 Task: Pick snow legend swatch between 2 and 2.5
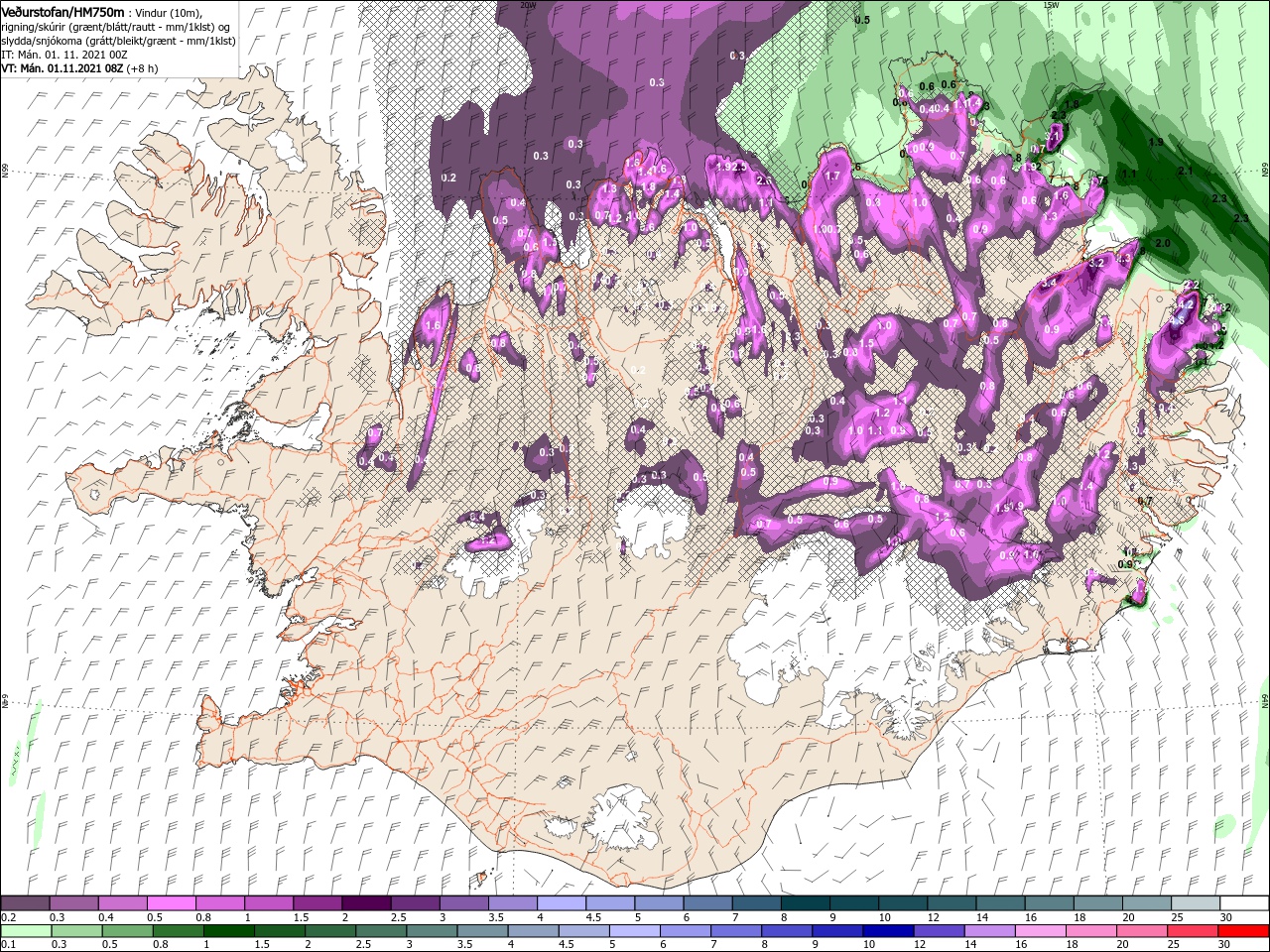click(x=366, y=903)
